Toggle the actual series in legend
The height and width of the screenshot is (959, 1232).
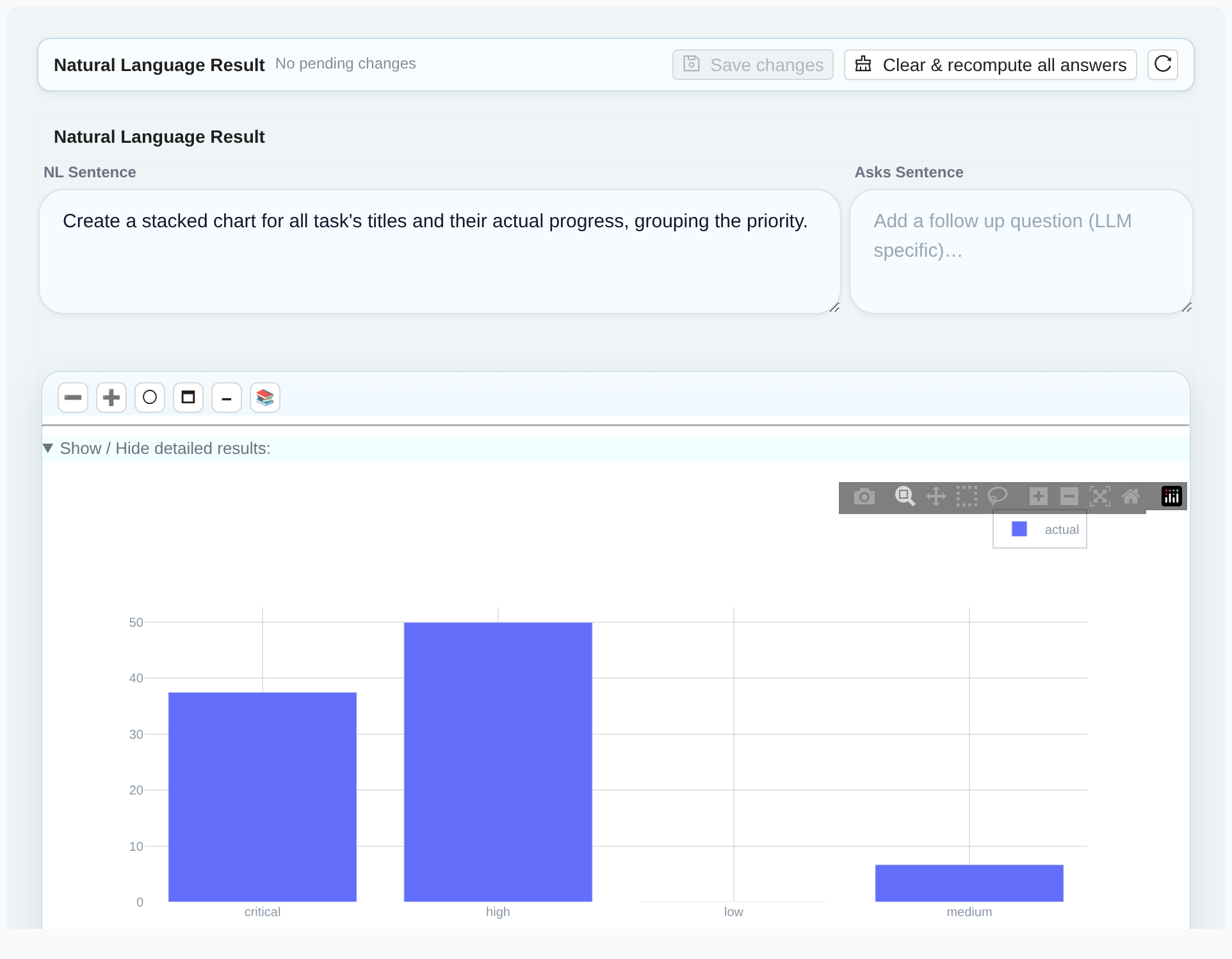[1045, 529]
